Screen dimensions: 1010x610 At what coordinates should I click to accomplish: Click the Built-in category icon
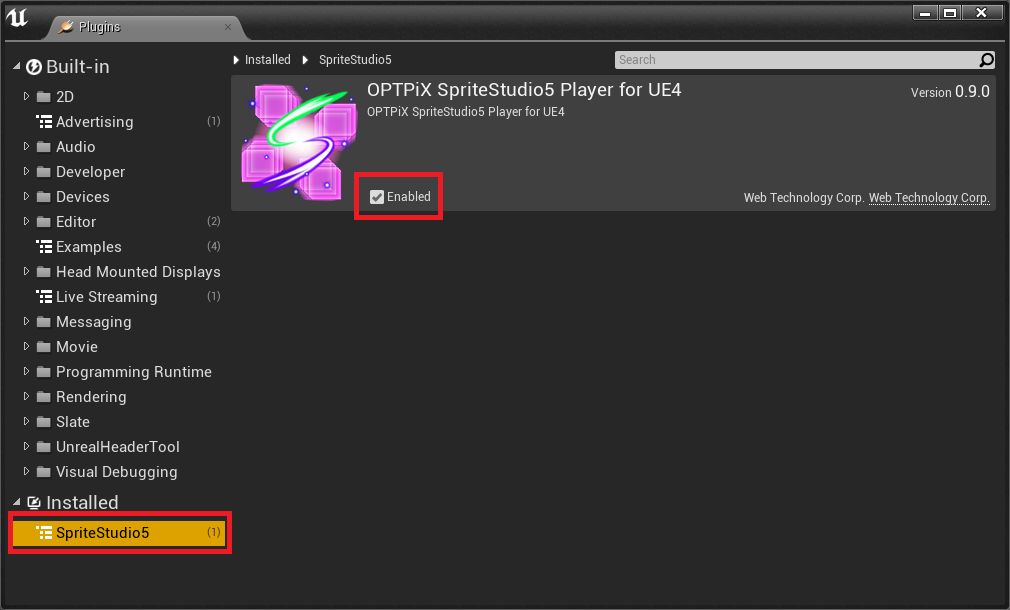(34, 66)
